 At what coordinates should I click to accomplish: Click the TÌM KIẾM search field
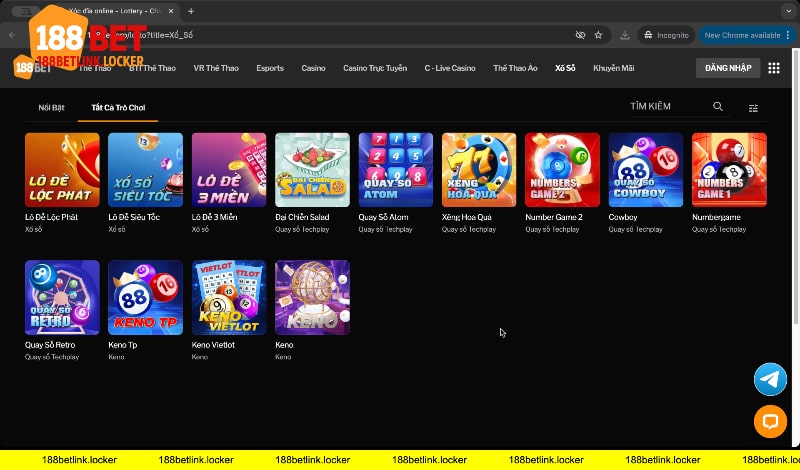[x=665, y=107]
